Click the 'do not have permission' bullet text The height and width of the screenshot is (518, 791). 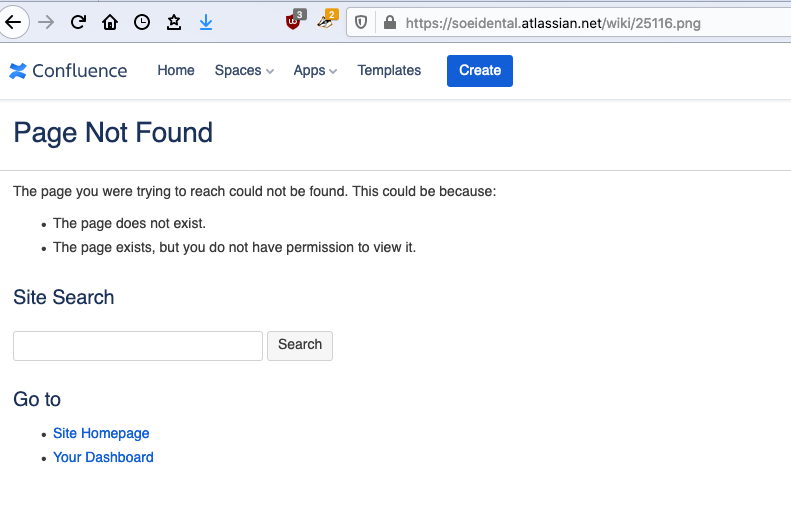pos(235,248)
